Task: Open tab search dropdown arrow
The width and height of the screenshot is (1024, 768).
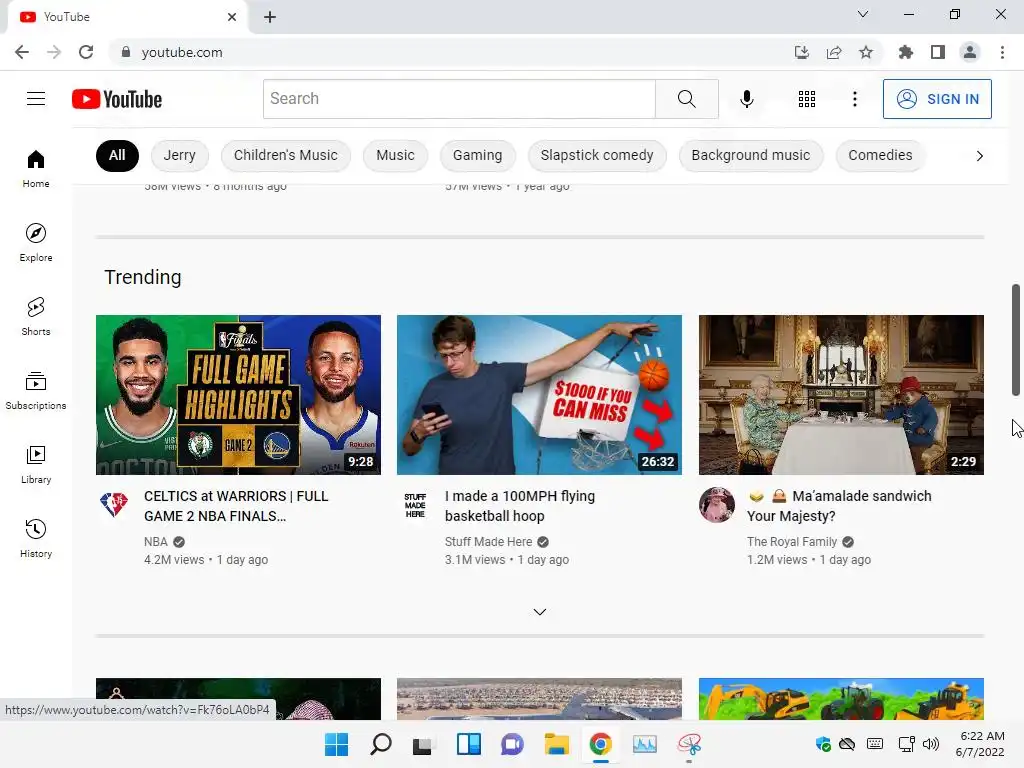Action: tap(862, 14)
